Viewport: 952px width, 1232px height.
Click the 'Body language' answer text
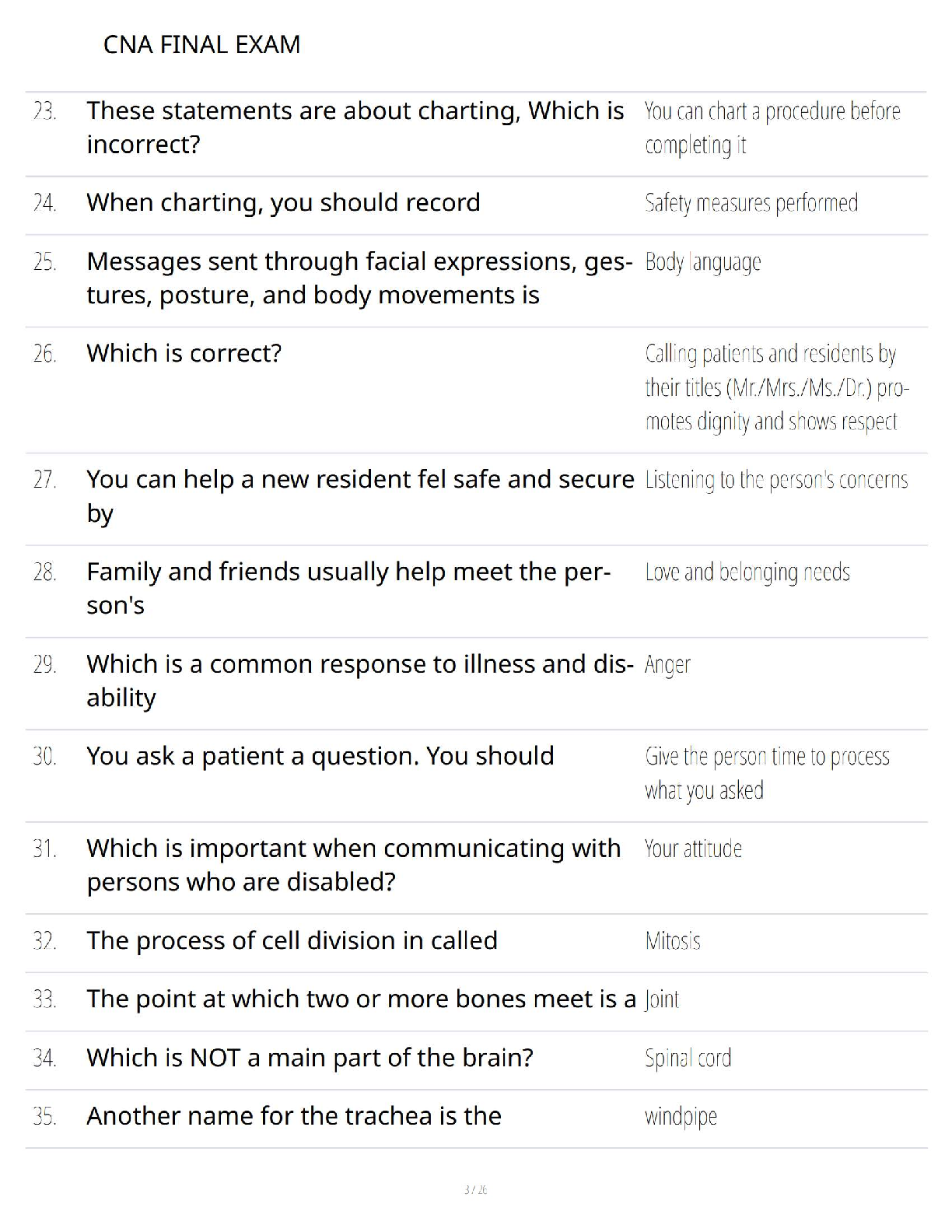tap(702, 262)
